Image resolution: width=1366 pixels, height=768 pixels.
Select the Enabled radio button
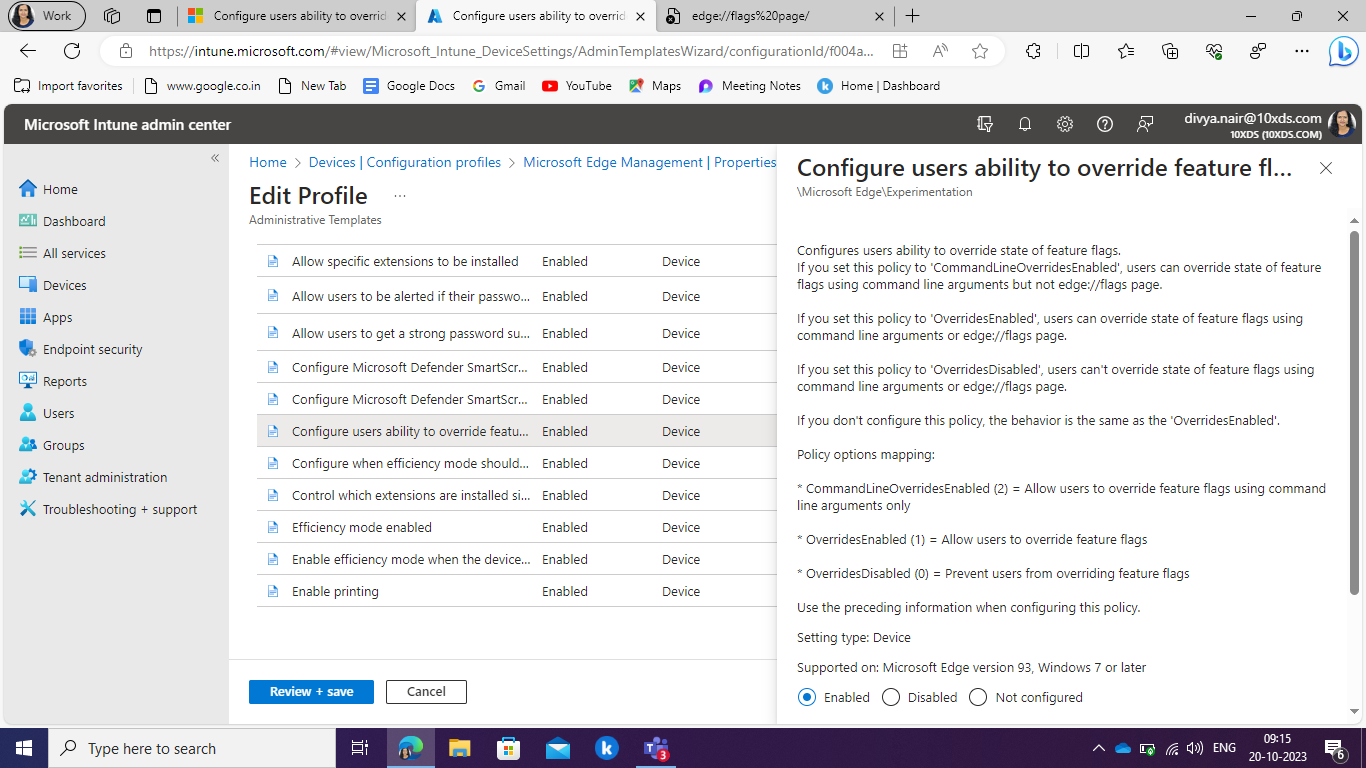point(807,697)
